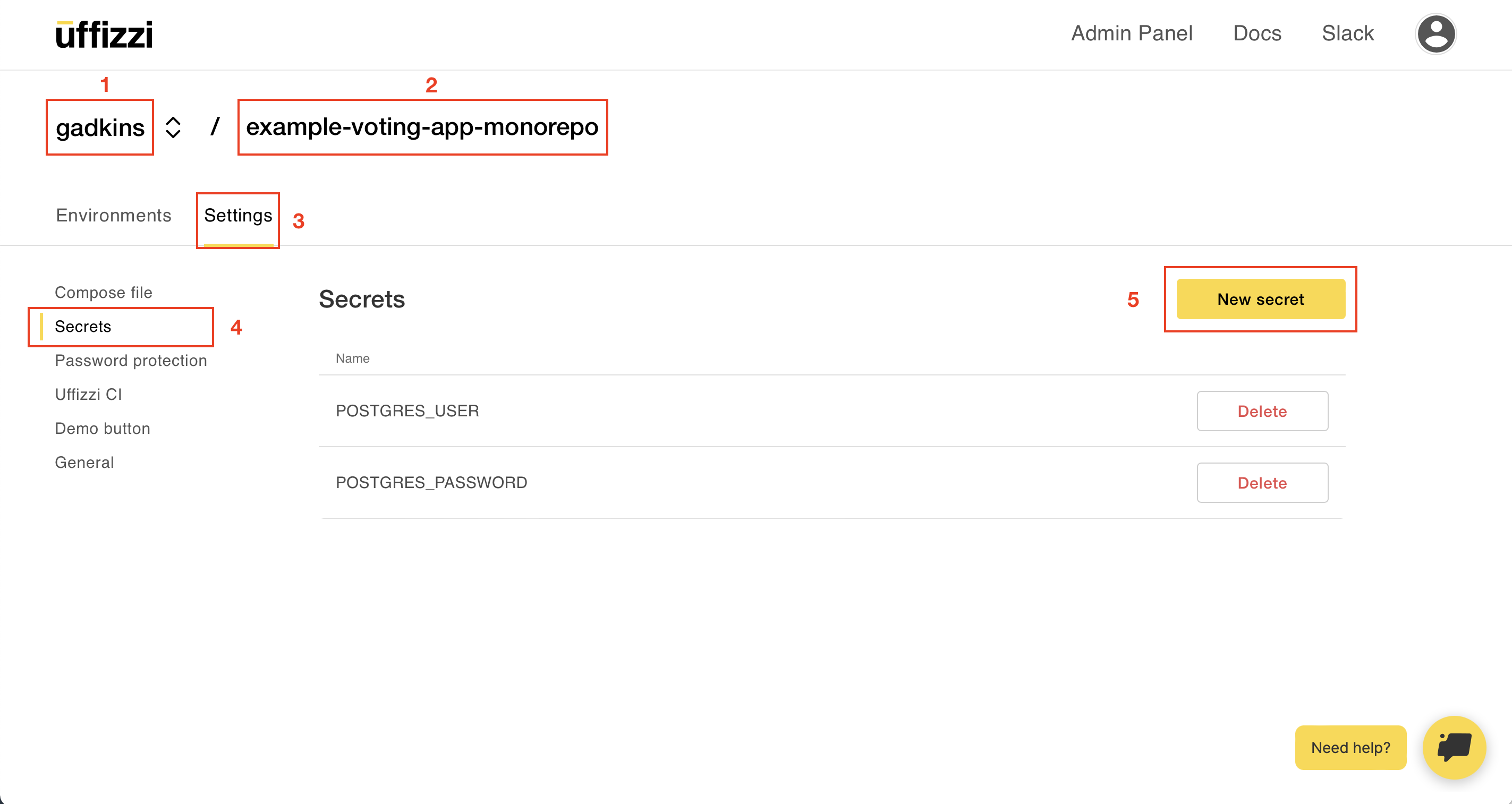The width and height of the screenshot is (1512, 804).
Task: Open the Docs link
Action: (x=1256, y=33)
